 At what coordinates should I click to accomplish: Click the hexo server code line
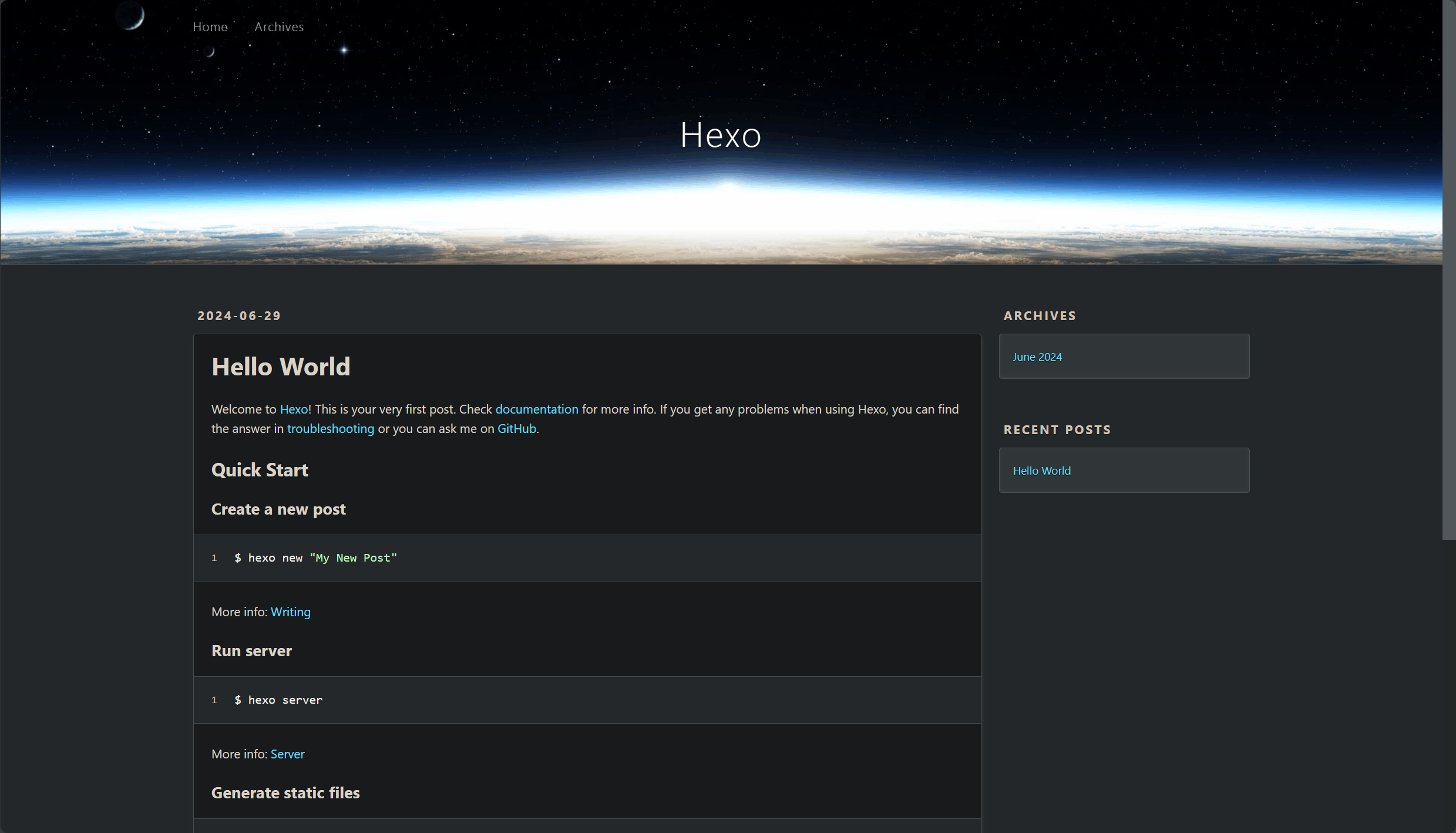[x=278, y=700]
